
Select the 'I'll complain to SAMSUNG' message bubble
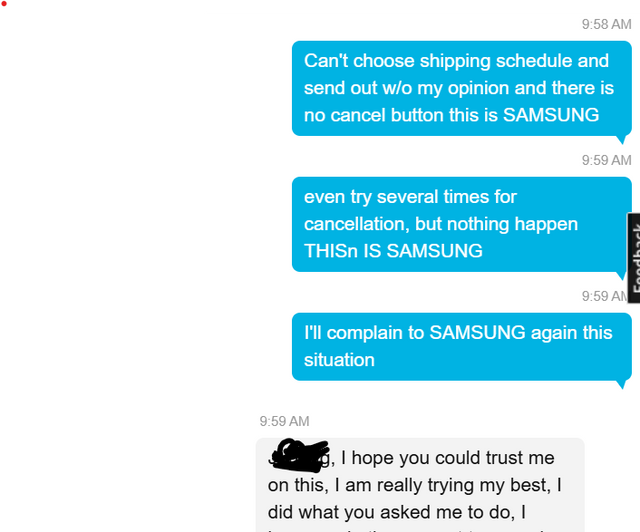click(x=462, y=347)
